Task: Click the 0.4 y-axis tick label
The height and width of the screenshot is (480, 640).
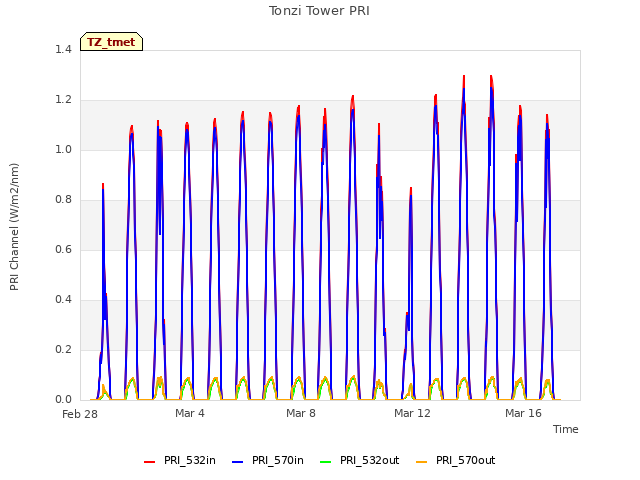Action: pos(63,300)
